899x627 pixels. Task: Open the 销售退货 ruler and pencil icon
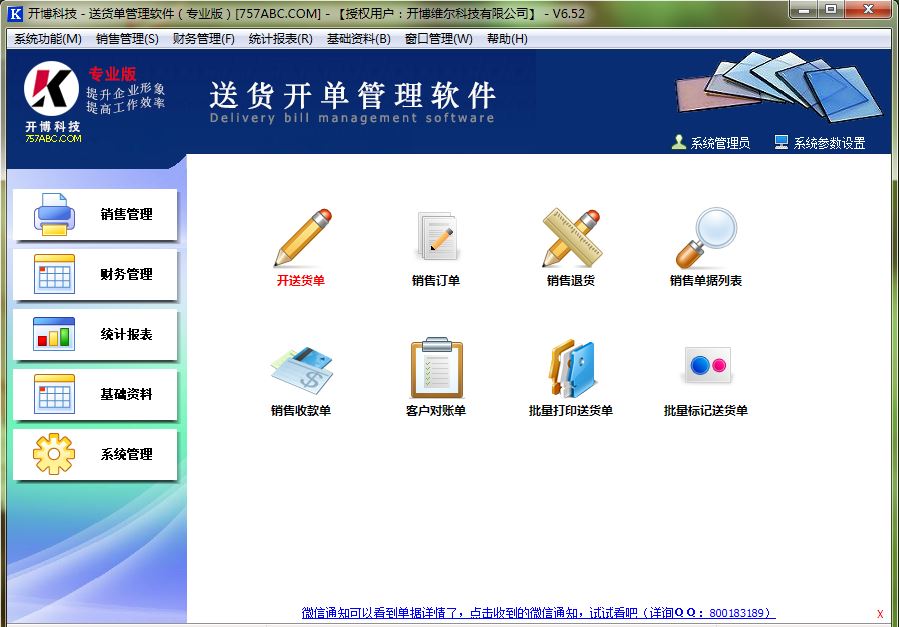[x=571, y=237]
